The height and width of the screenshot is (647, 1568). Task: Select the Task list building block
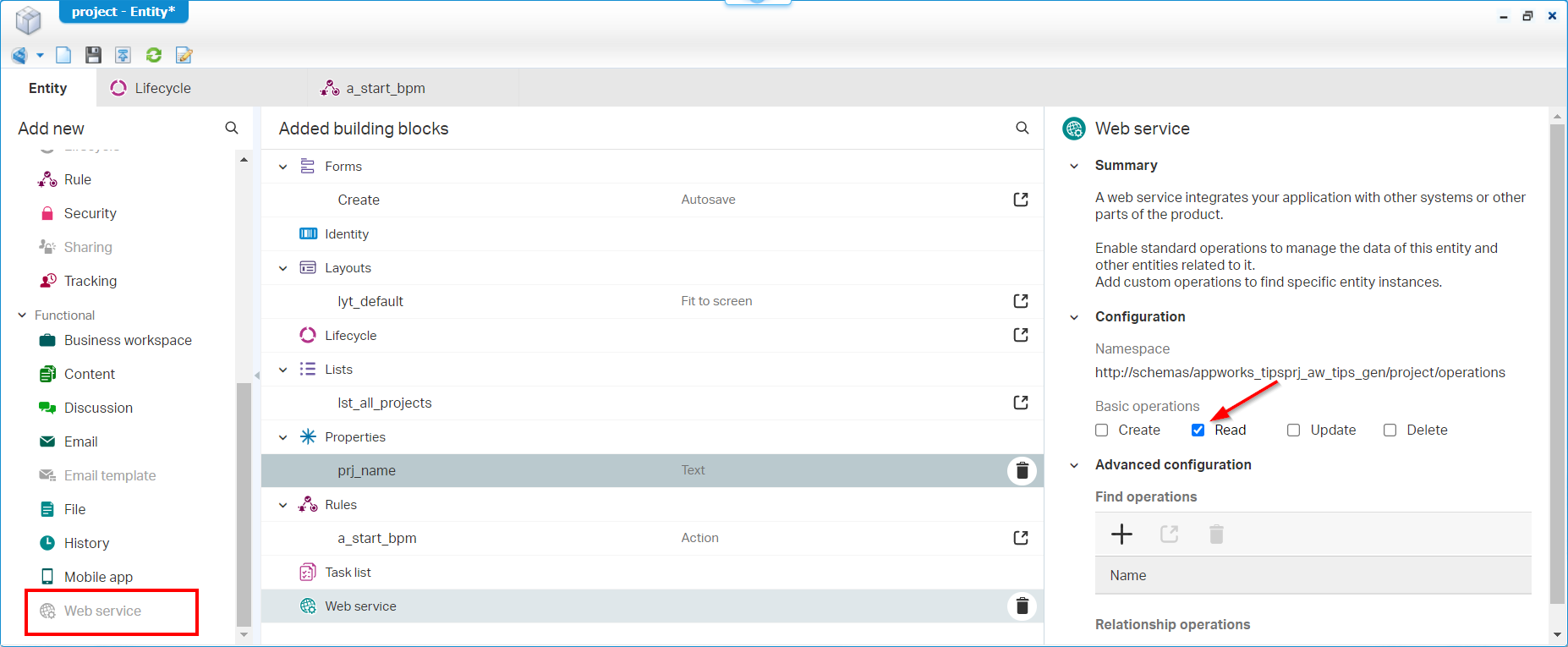348,573
